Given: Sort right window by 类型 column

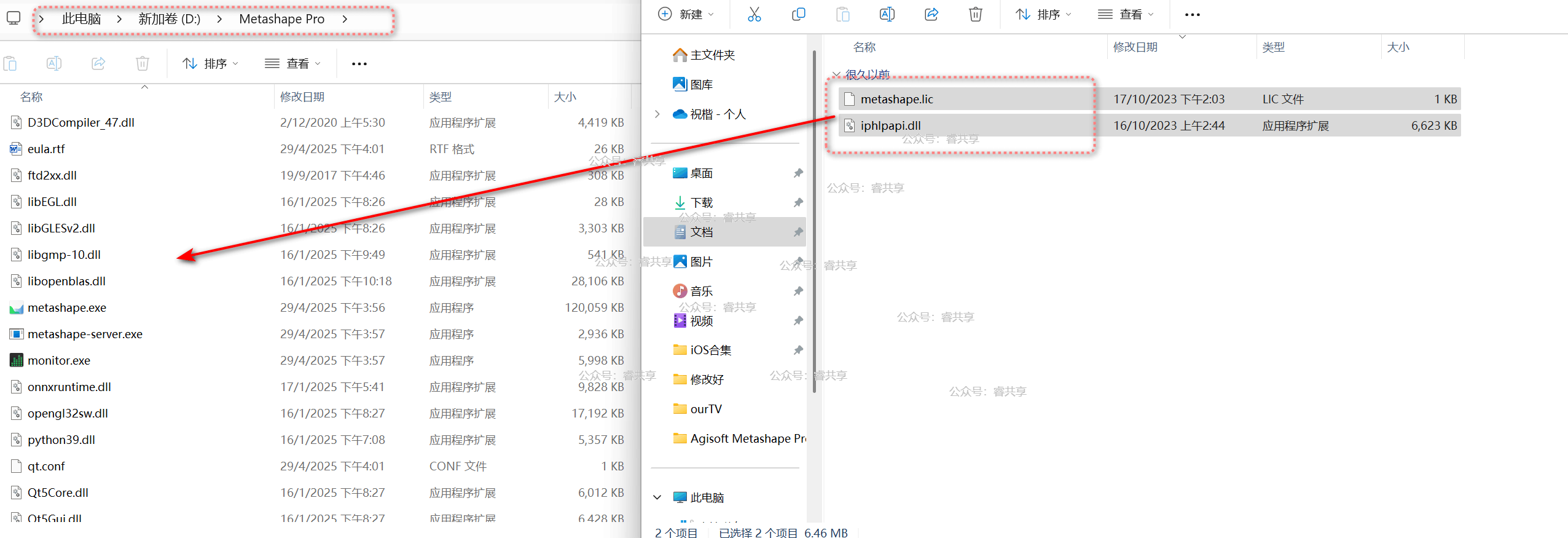Looking at the screenshot, I should point(1273,47).
